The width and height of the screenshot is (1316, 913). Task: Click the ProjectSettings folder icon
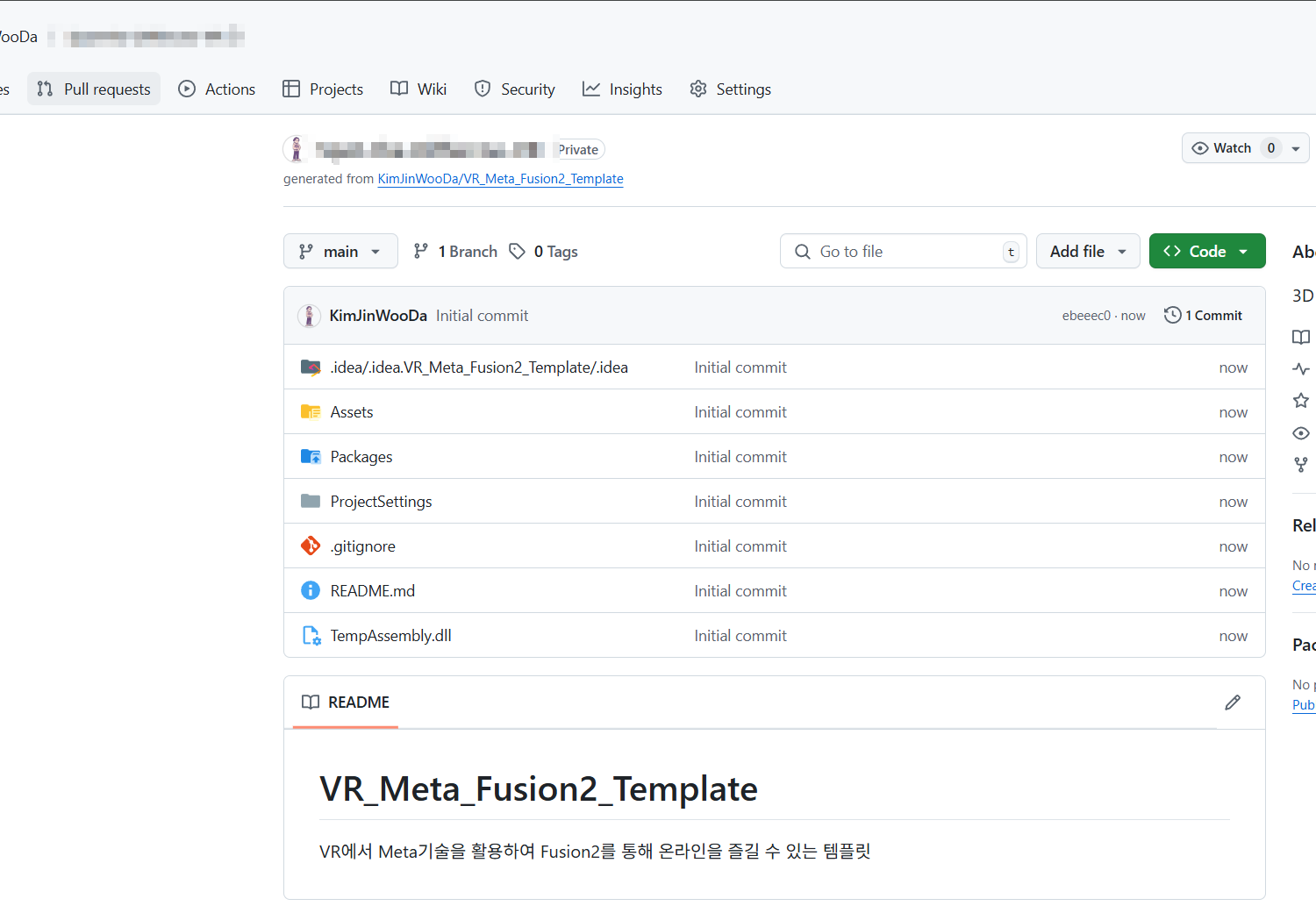pos(311,502)
